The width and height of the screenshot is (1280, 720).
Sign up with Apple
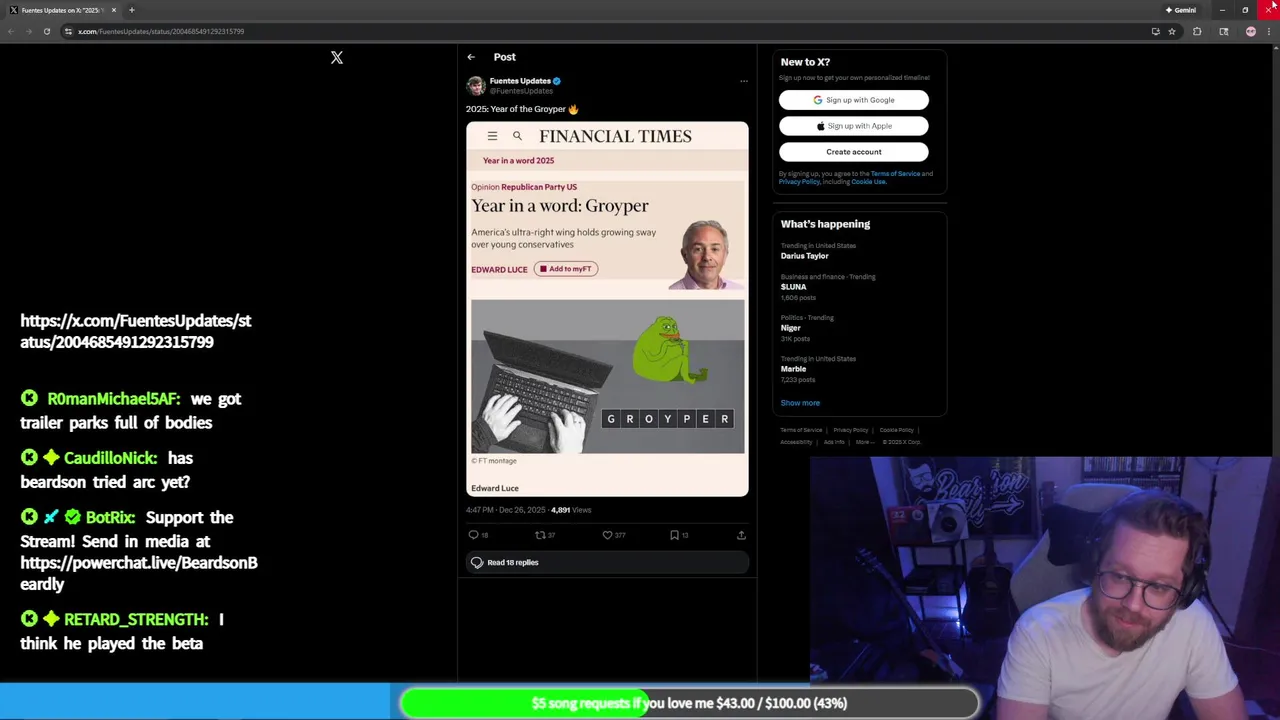pyautogui.click(x=854, y=126)
